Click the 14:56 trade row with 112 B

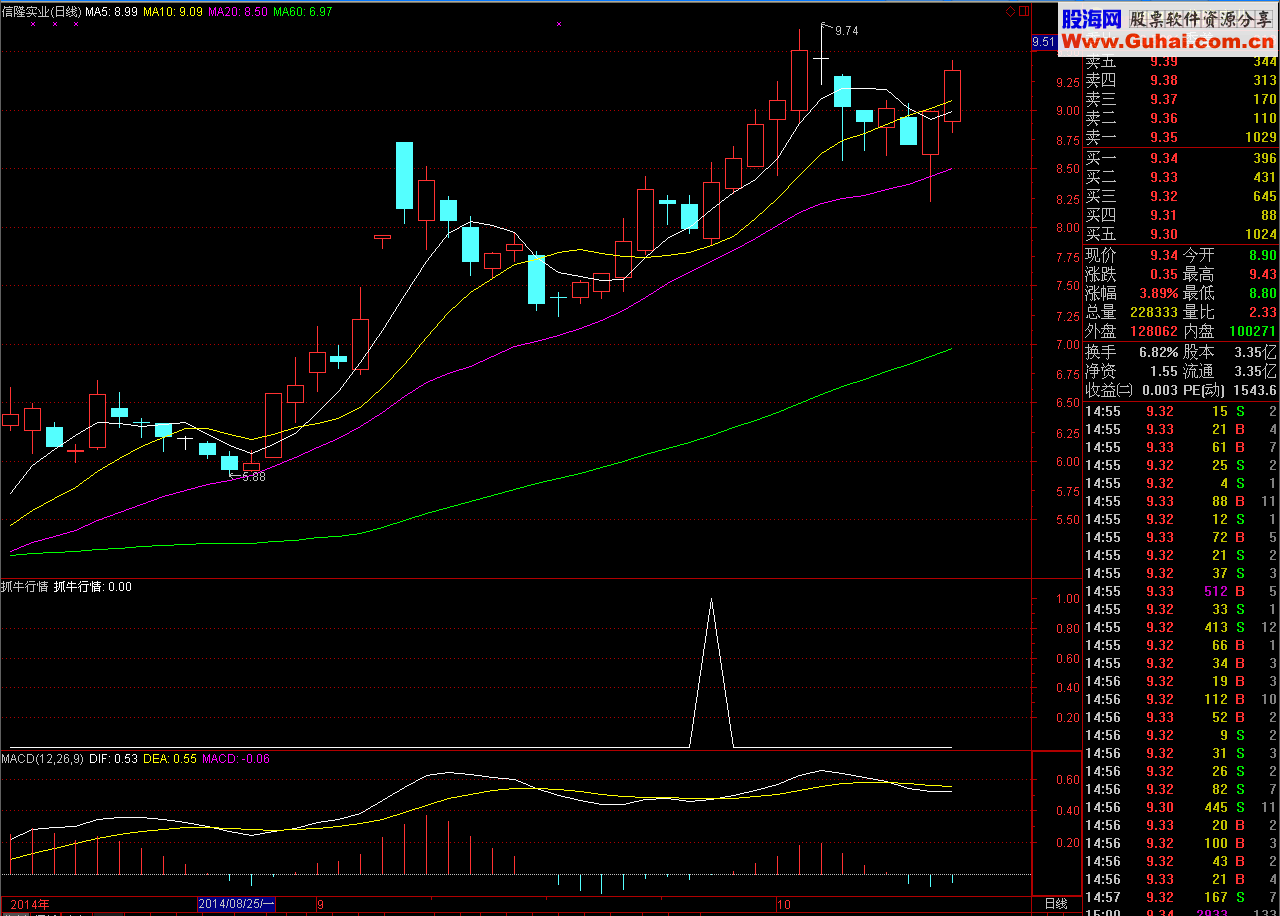tap(1182, 699)
